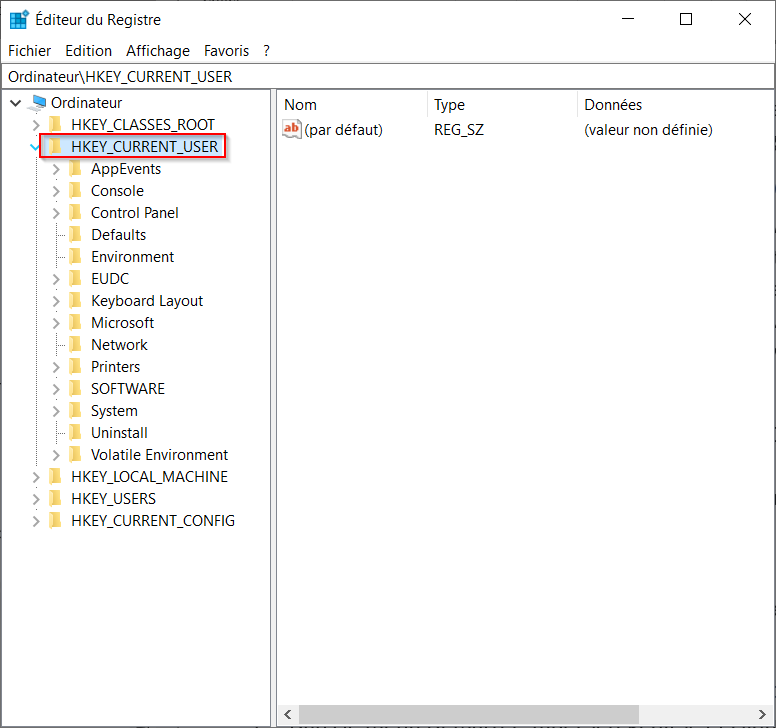Click the Keyboard Layout folder icon
The height and width of the screenshot is (728, 776).
[75, 300]
